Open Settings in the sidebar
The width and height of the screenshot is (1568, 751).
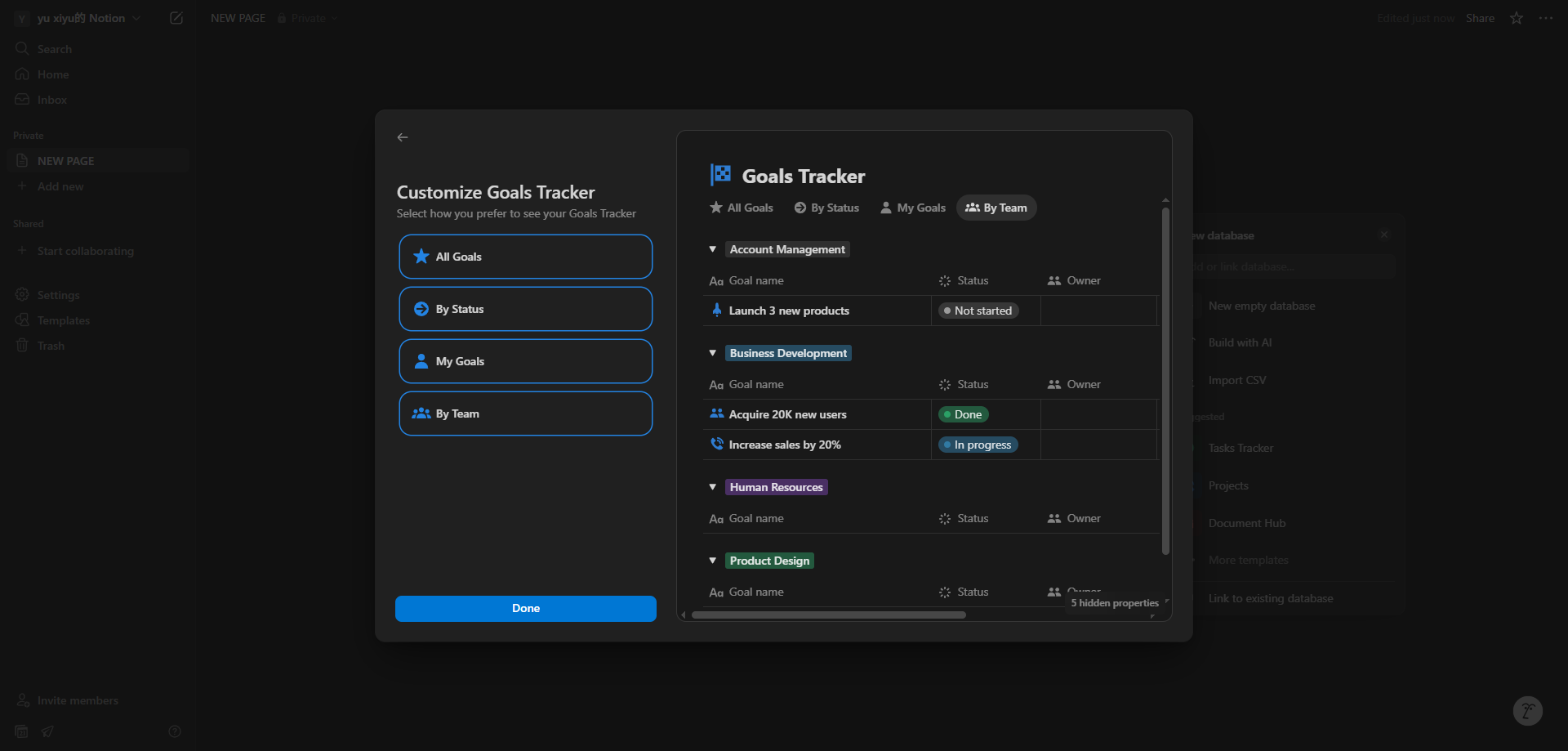tap(98, 295)
